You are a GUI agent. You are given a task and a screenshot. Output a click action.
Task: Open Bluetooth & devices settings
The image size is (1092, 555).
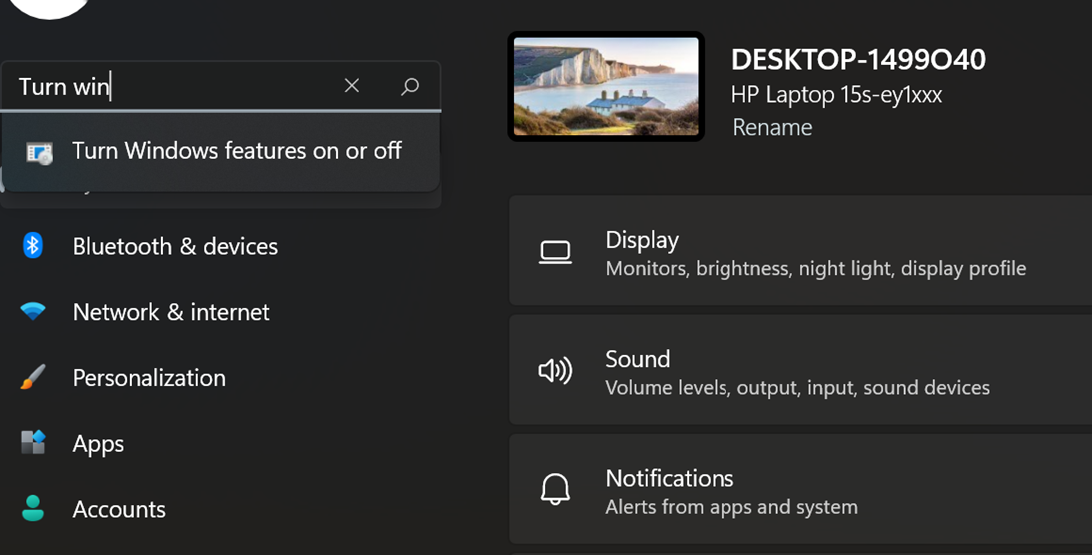[x=175, y=246]
